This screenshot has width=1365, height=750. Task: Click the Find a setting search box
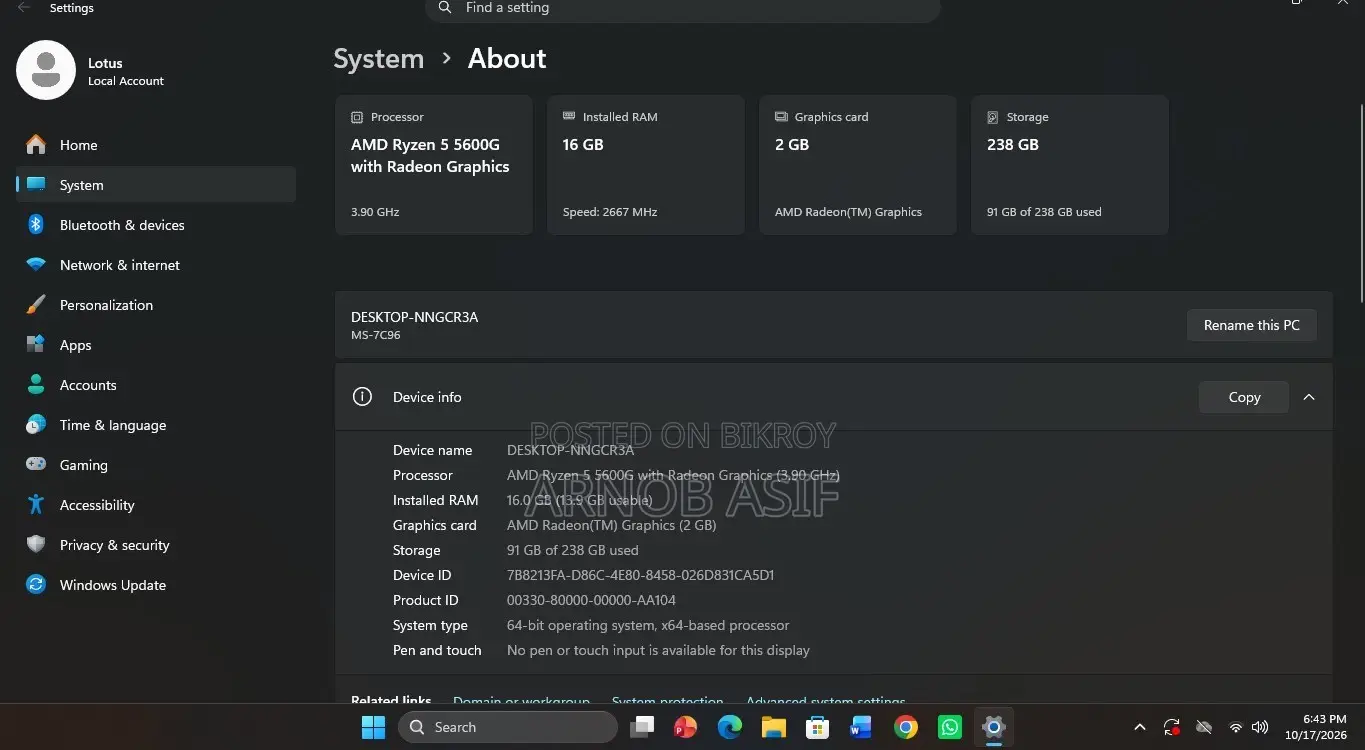click(683, 9)
